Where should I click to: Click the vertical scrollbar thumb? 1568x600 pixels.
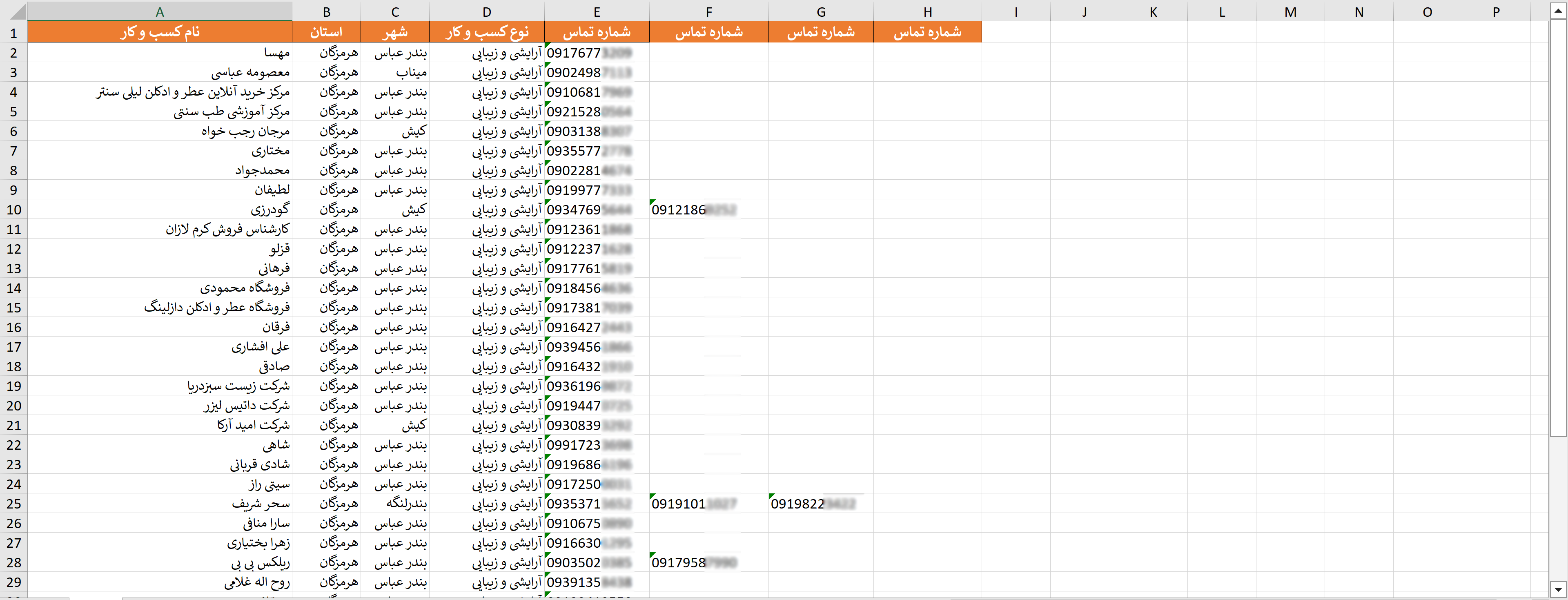click(1558, 228)
